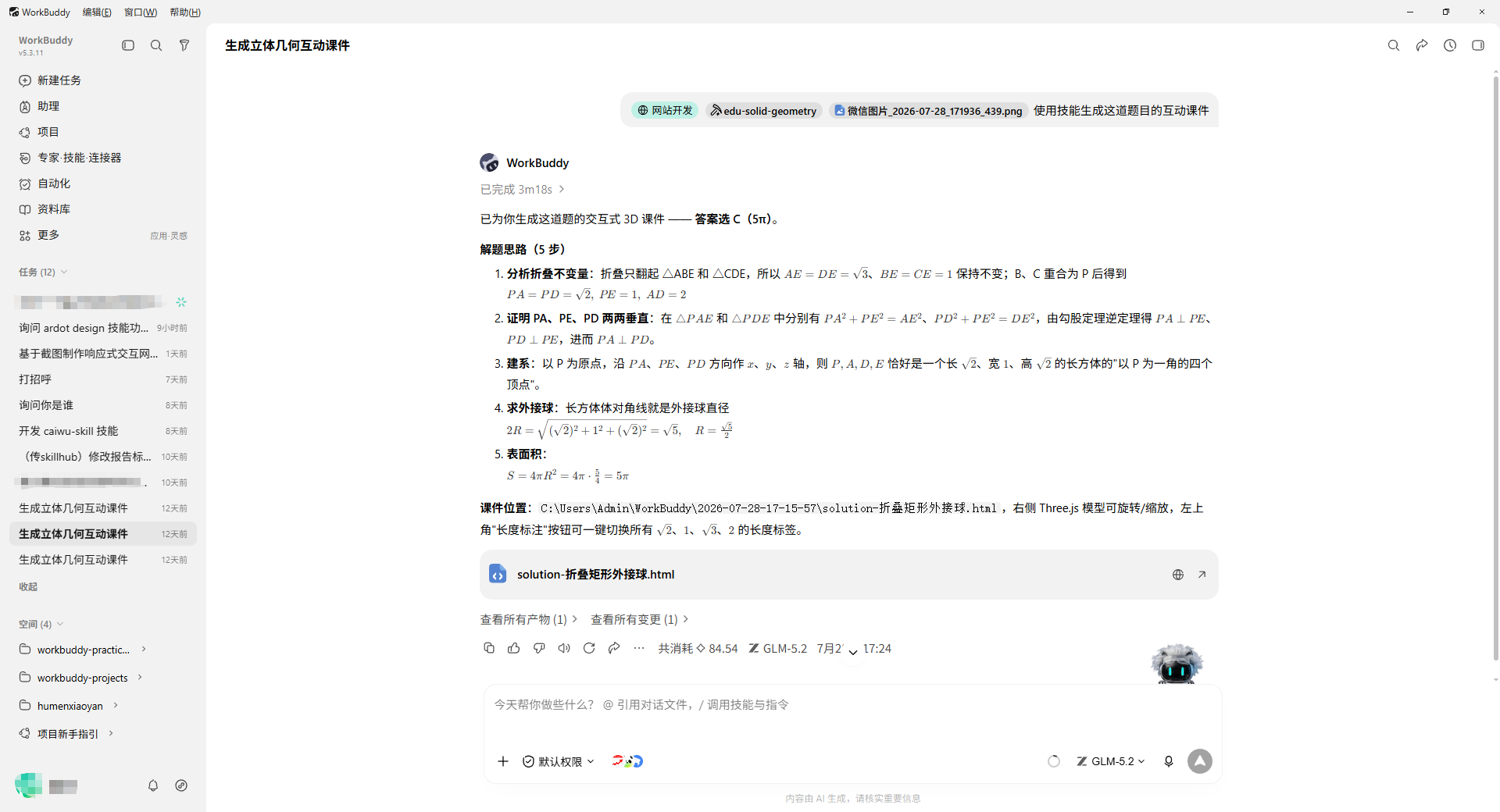Read response aloud with speaker icon

pos(564,648)
